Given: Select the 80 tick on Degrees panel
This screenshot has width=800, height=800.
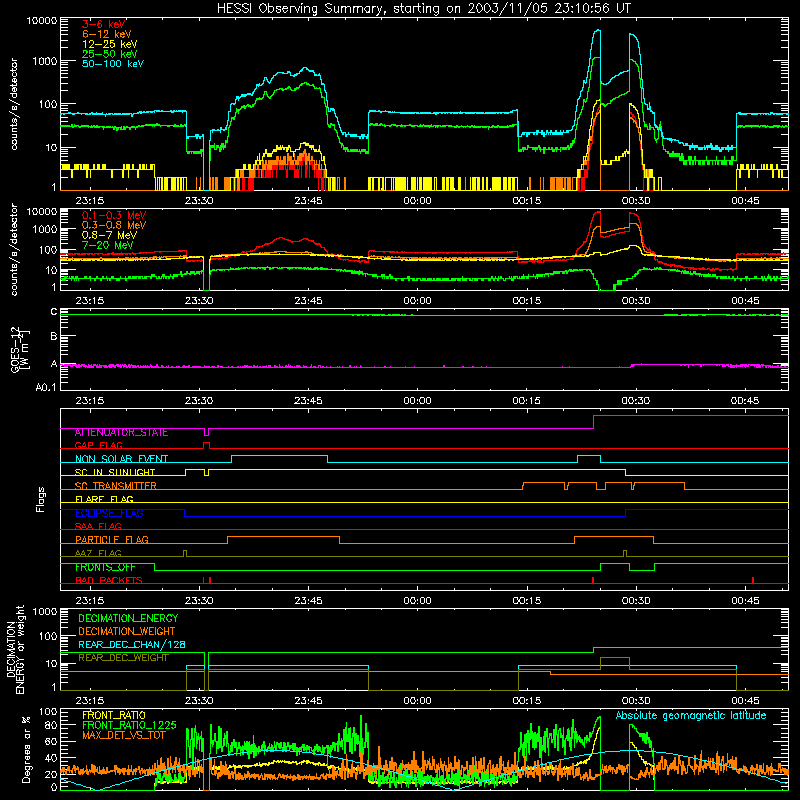Looking at the screenshot, I should (x=51, y=725).
